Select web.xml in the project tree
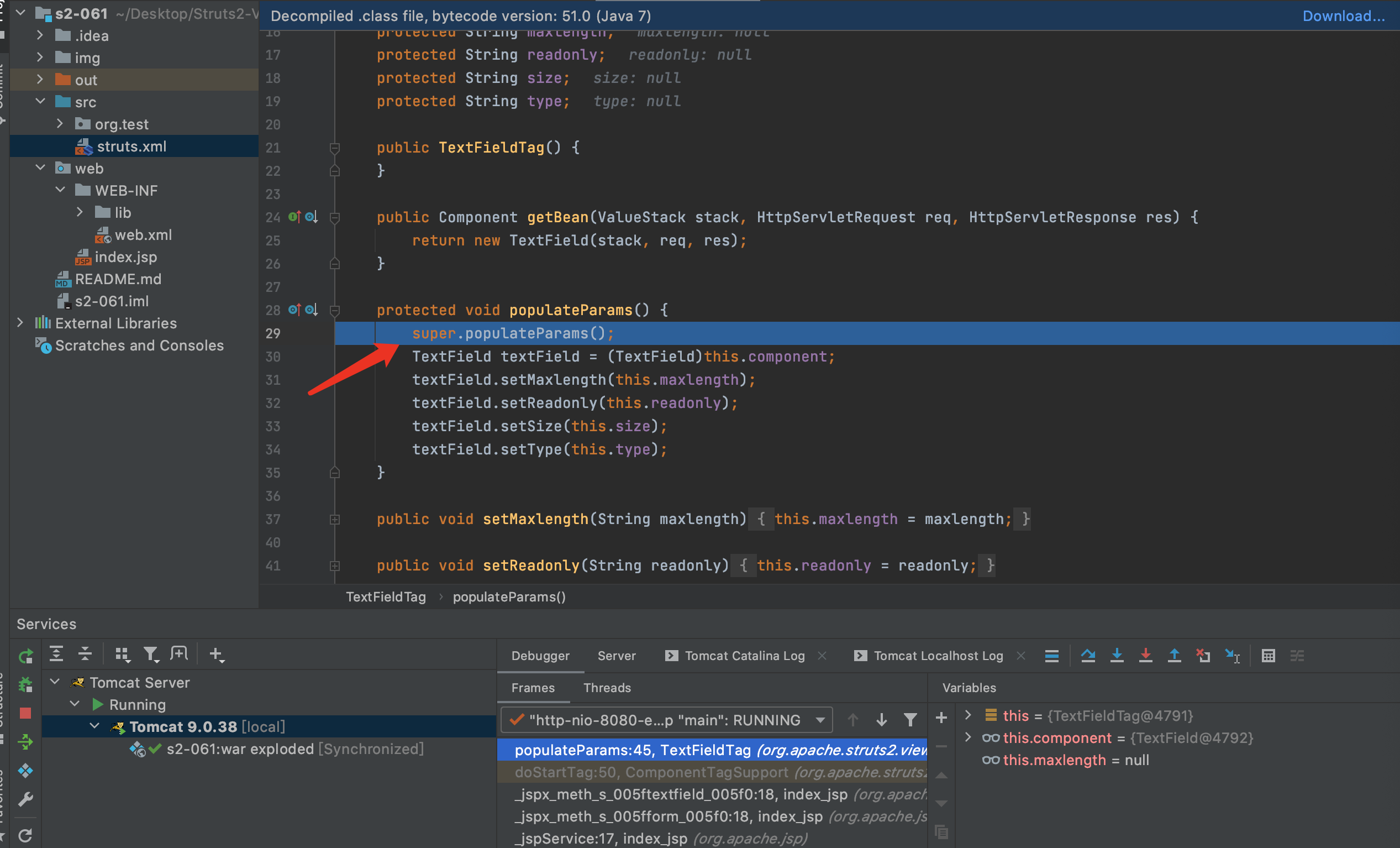 [x=143, y=235]
